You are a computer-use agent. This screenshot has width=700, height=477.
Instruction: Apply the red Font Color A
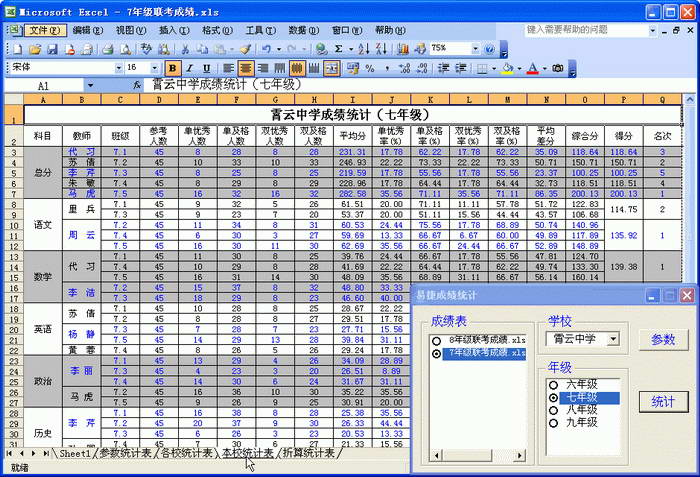point(533,68)
